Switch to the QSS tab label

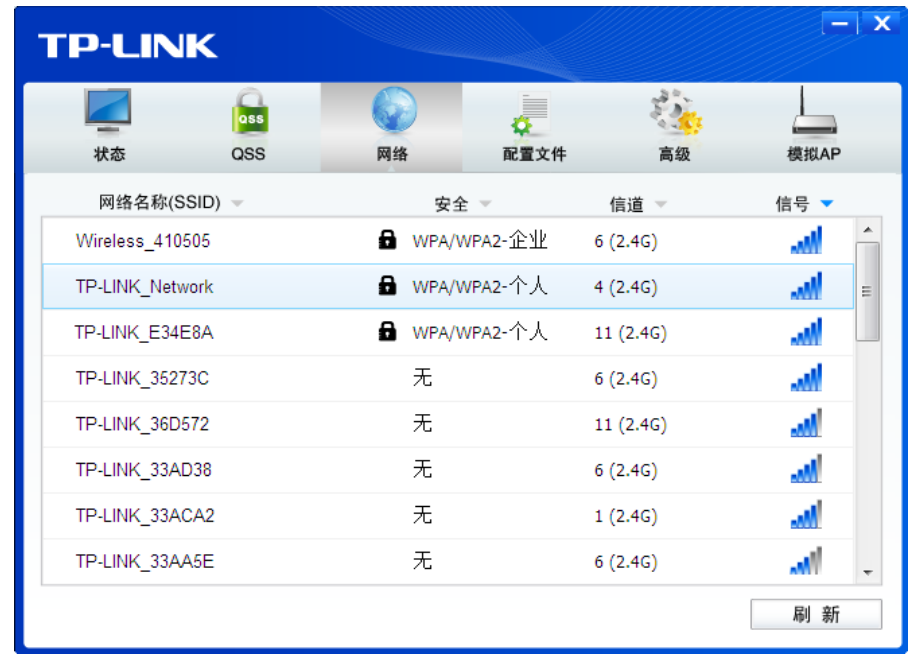248,154
